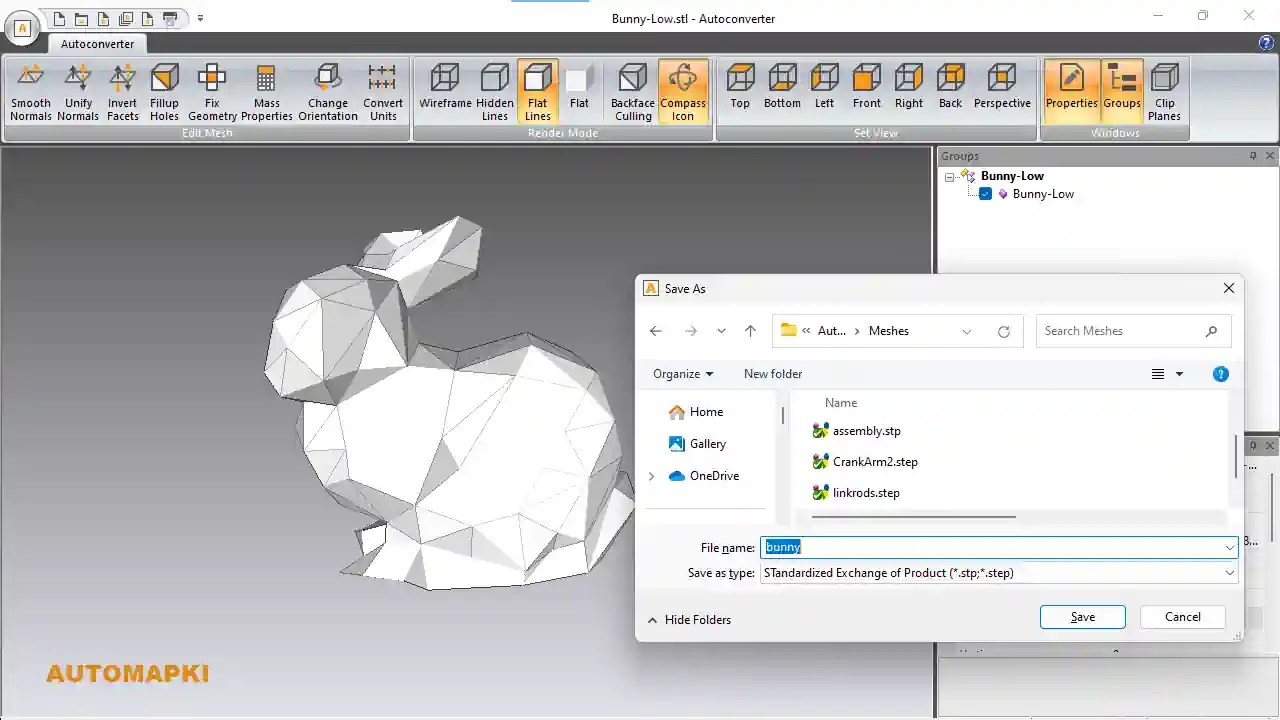Select the Wireframe render mode

pyautogui.click(x=444, y=92)
